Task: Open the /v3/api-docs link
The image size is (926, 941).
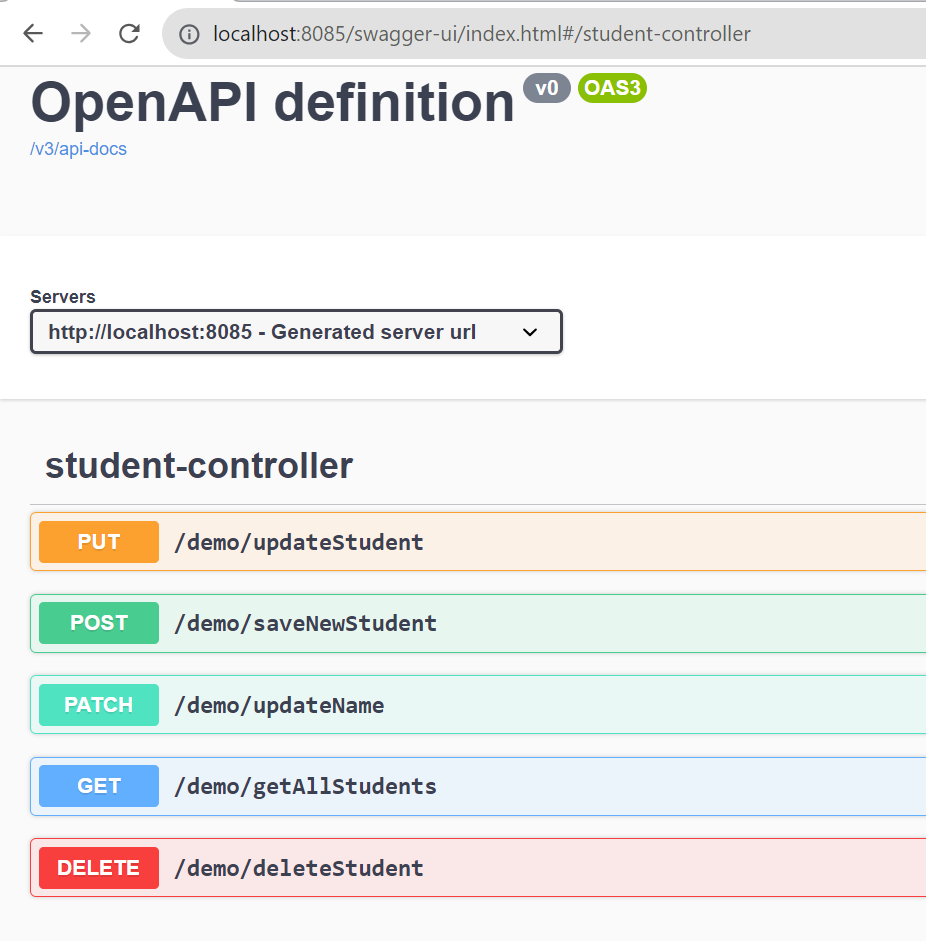Action: 78,149
